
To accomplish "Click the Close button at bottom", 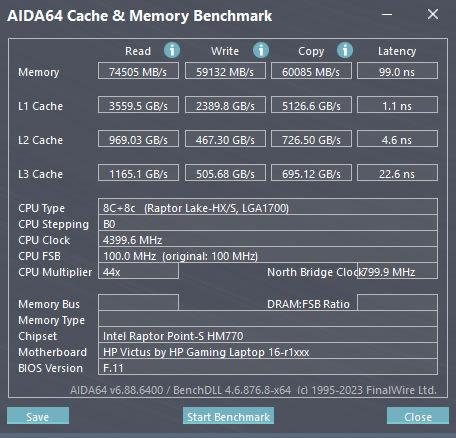I will click(x=418, y=416).
